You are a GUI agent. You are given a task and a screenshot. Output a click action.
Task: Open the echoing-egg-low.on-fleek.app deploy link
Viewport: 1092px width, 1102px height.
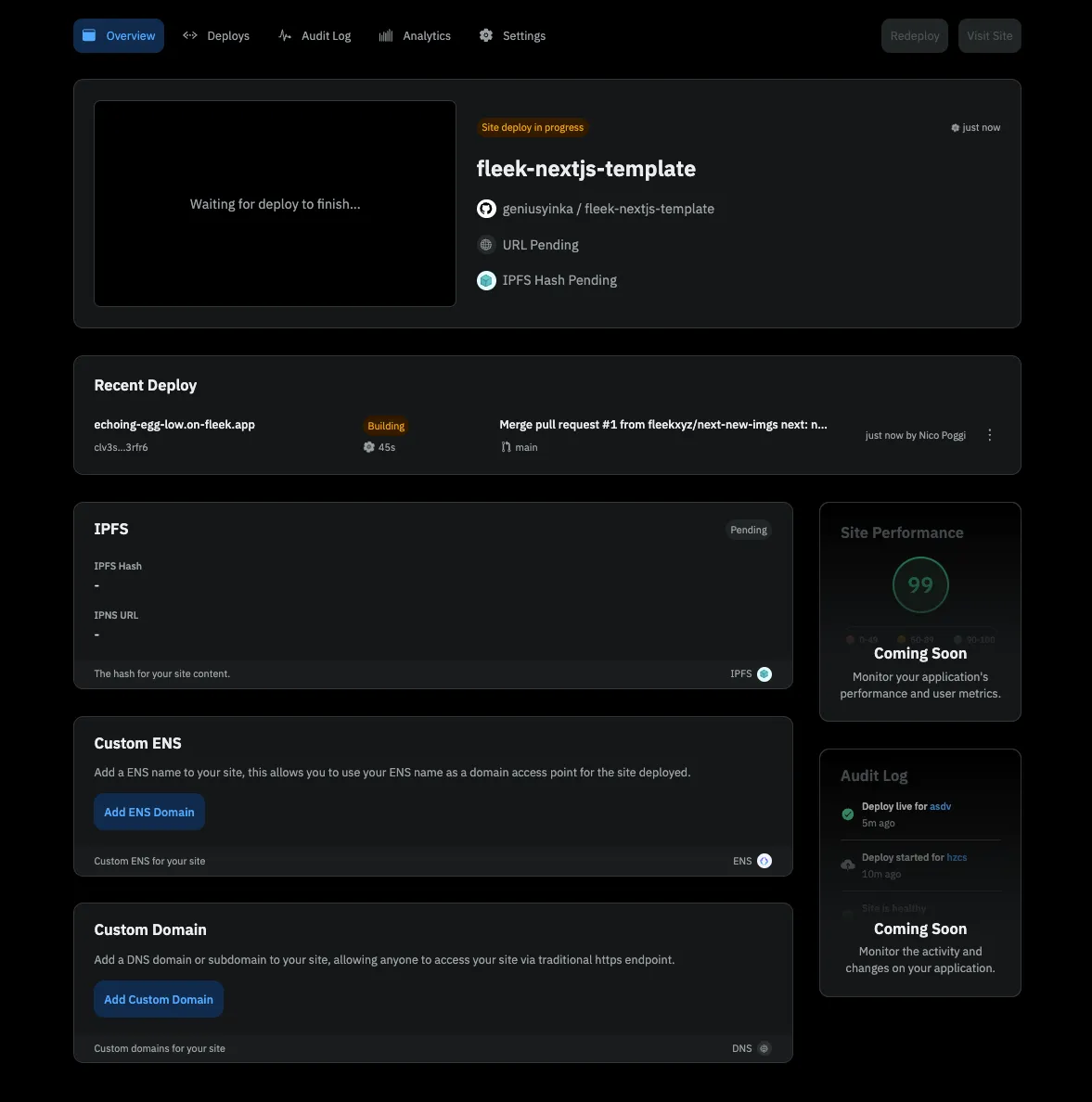click(174, 425)
